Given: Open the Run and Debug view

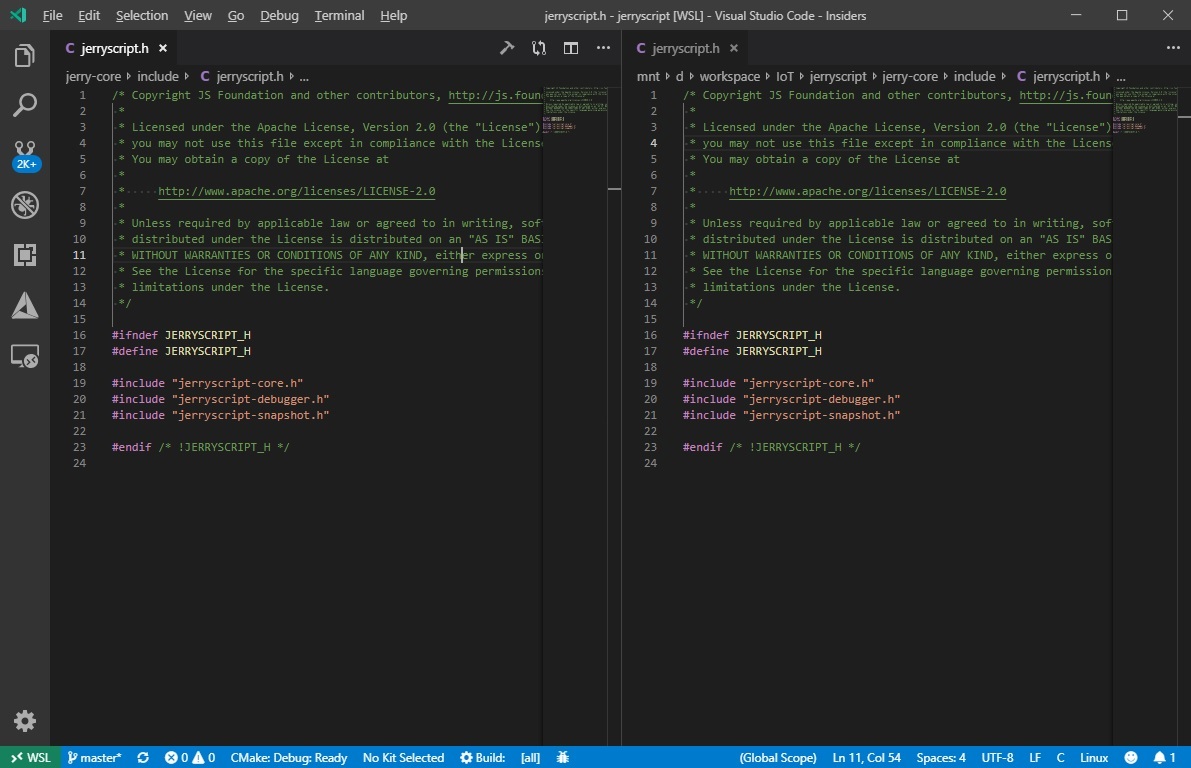Looking at the screenshot, I should pos(24,205).
